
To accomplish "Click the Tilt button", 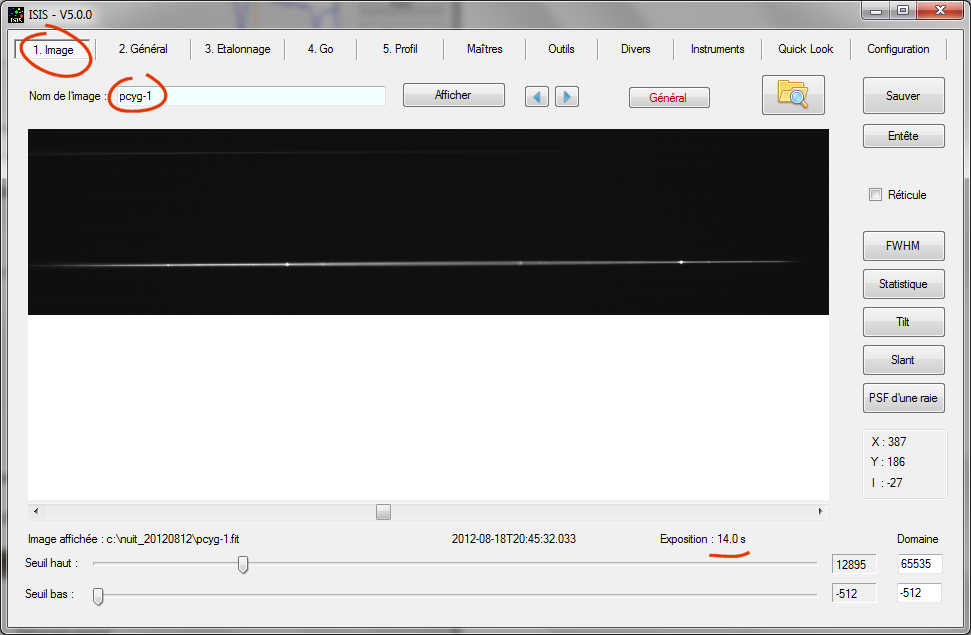I will [904, 322].
